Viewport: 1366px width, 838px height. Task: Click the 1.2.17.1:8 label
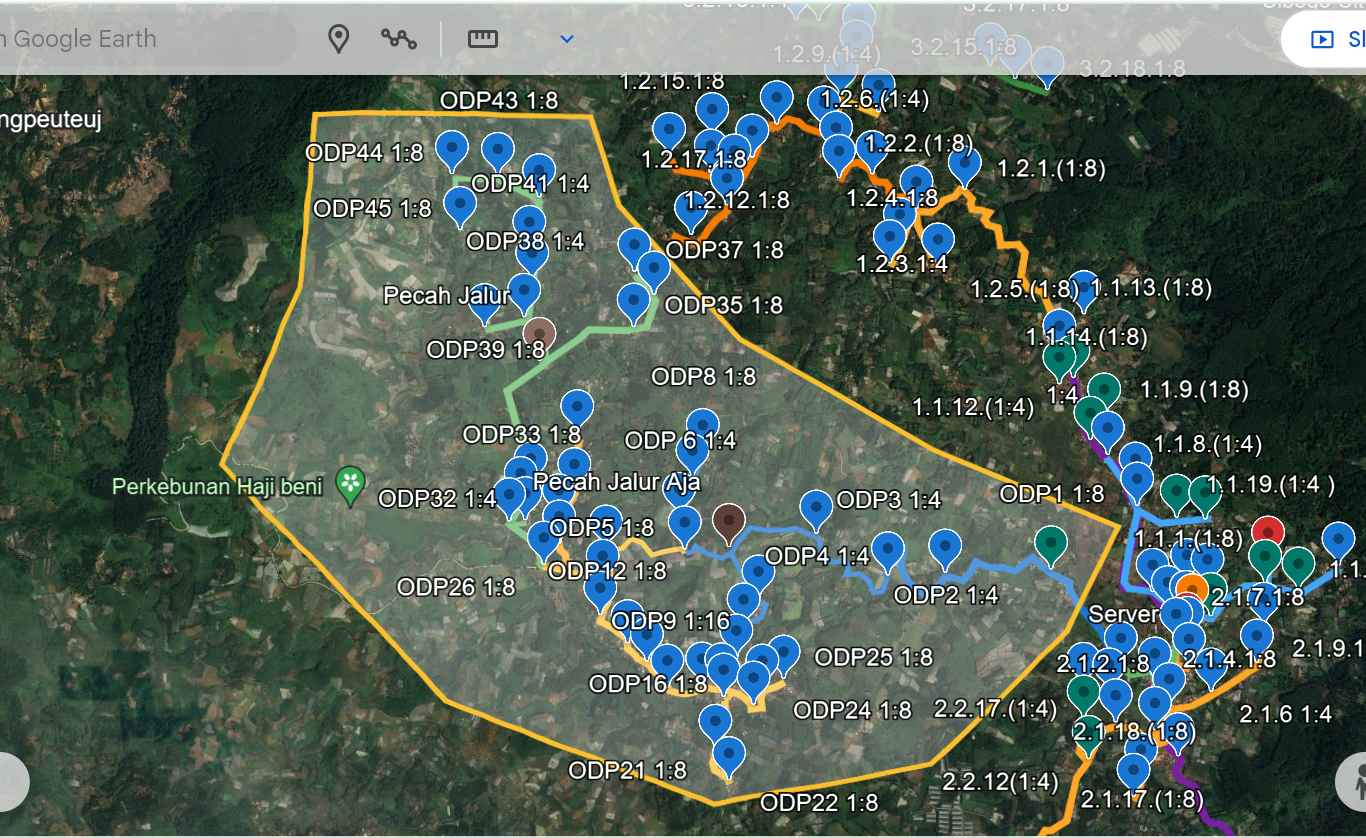point(694,159)
